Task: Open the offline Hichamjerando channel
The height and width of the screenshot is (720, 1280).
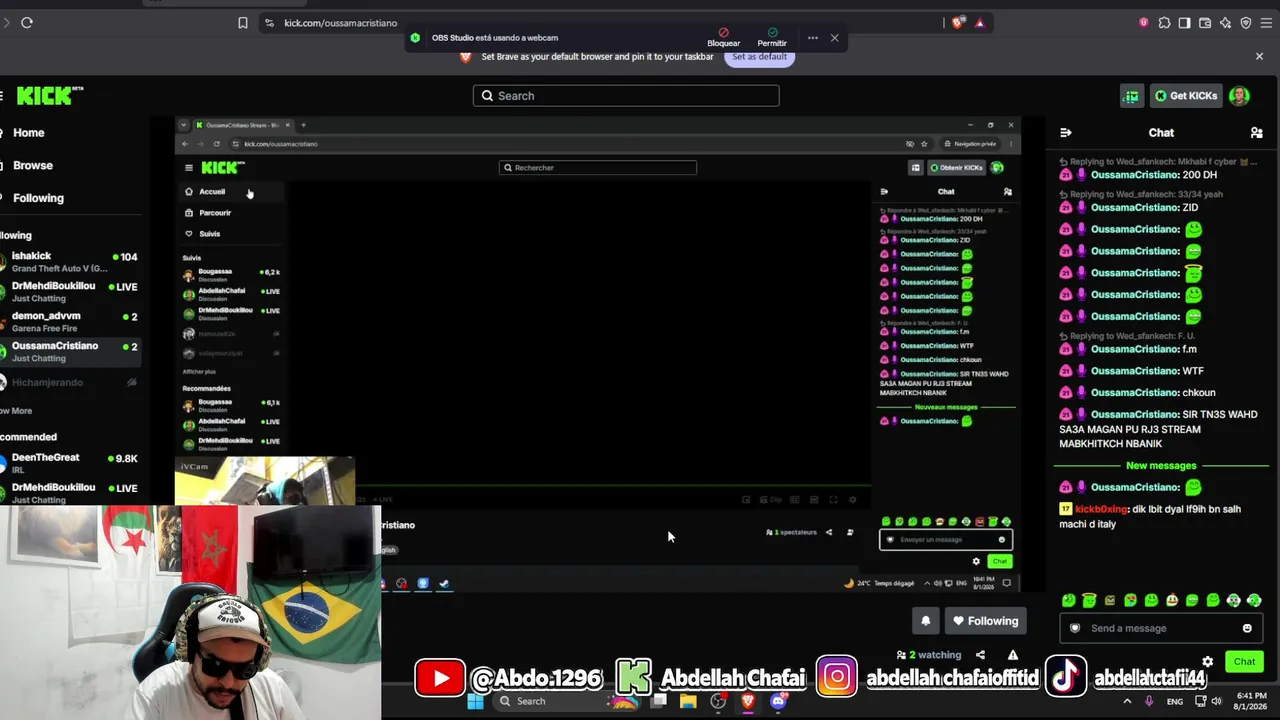Action: click(x=70, y=382)
